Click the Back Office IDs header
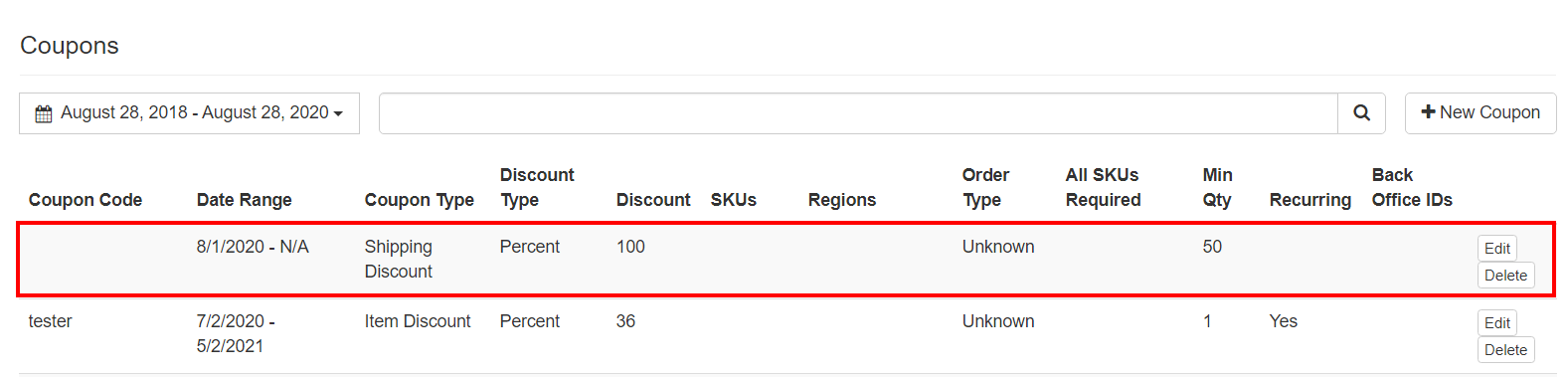This screenshot has height=377, width=1568. click(1412, 187)
